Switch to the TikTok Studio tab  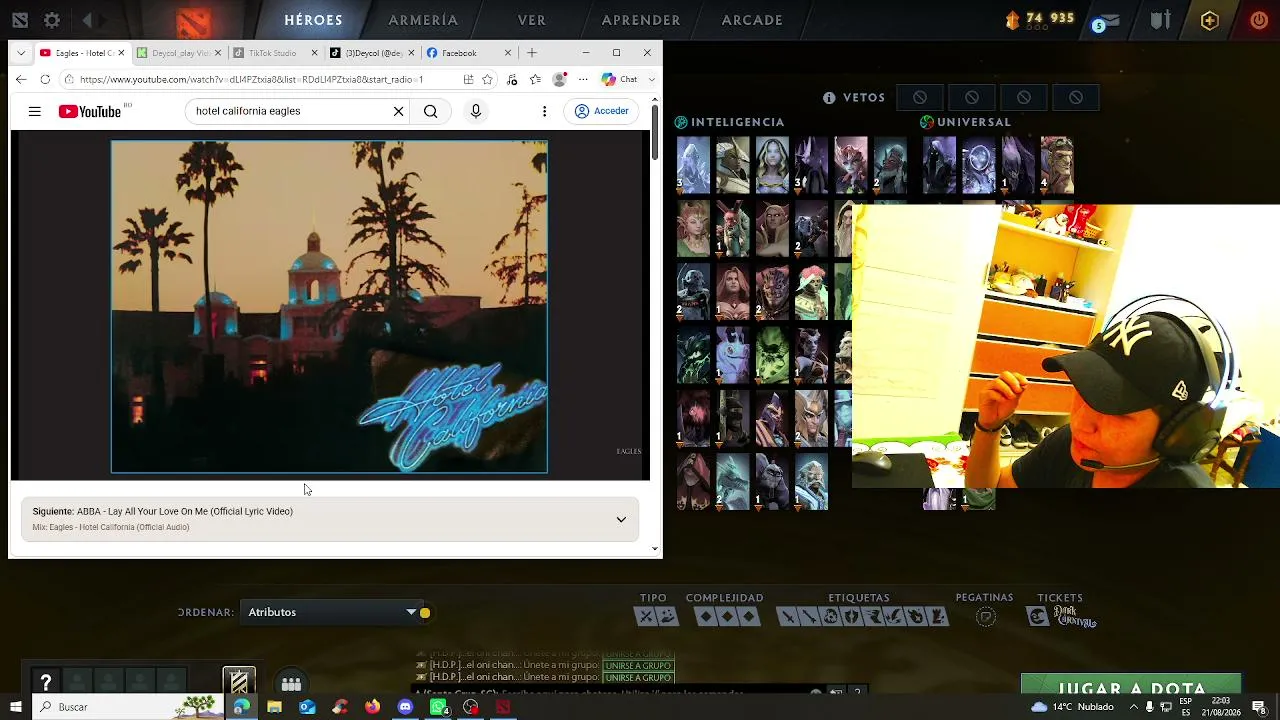273,53
